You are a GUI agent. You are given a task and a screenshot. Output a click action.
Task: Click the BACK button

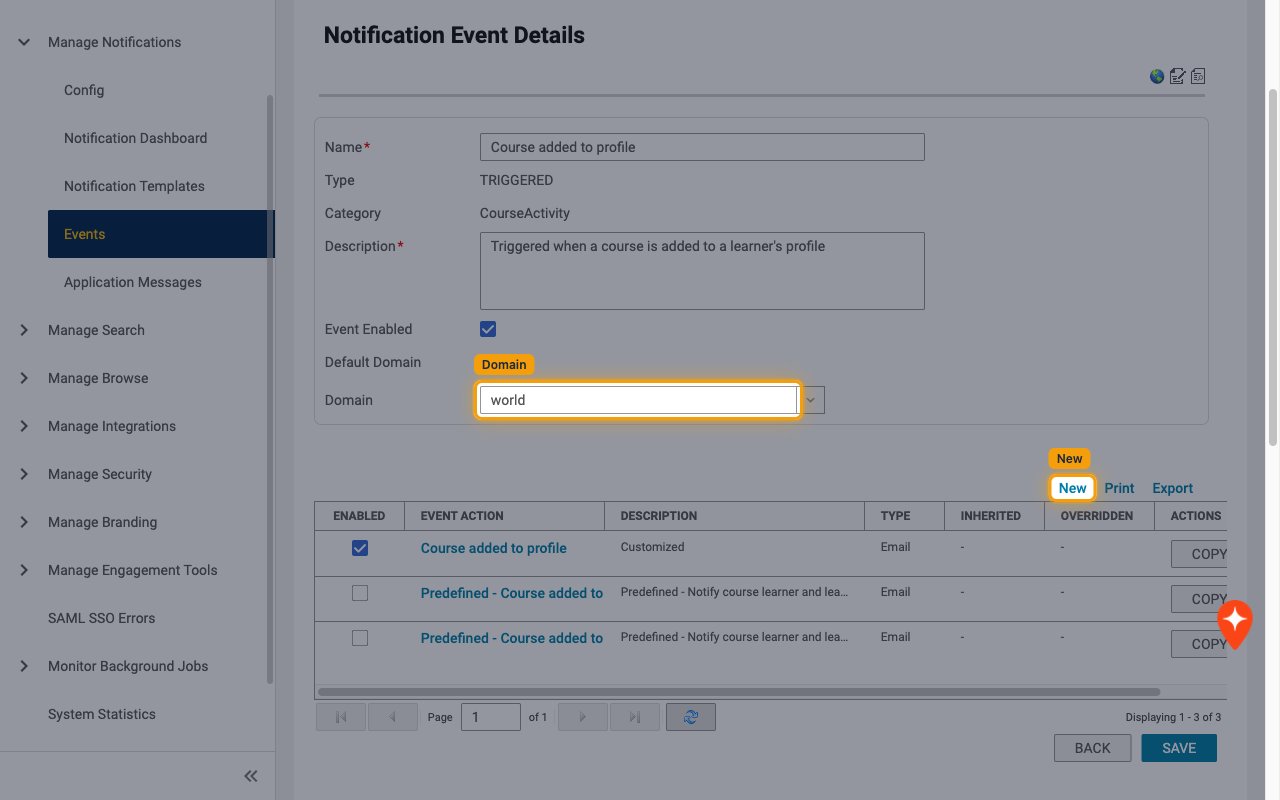point(1092,748)
